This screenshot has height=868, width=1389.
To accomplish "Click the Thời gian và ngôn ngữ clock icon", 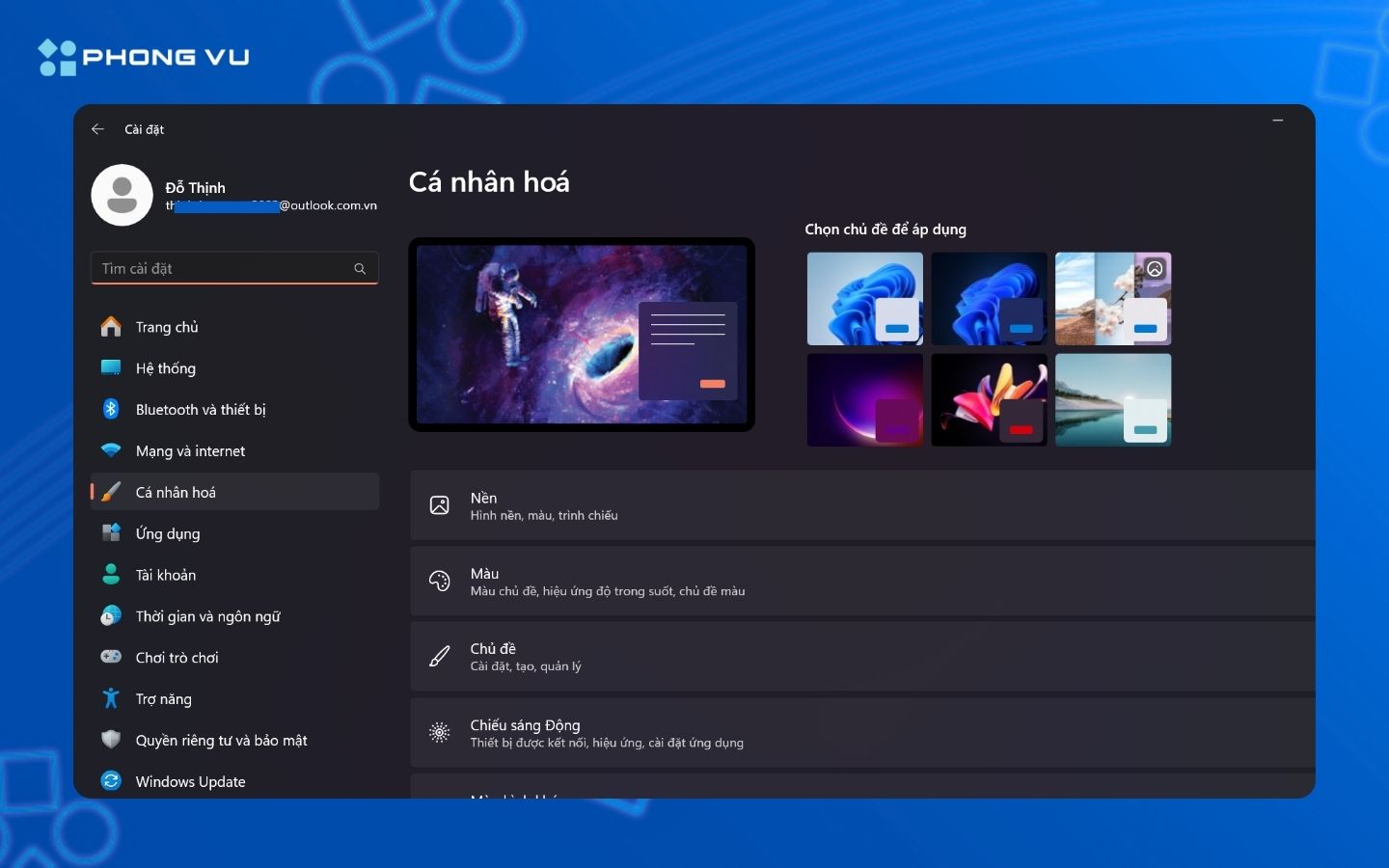I will pyautogui.click(x=111, y=616).
